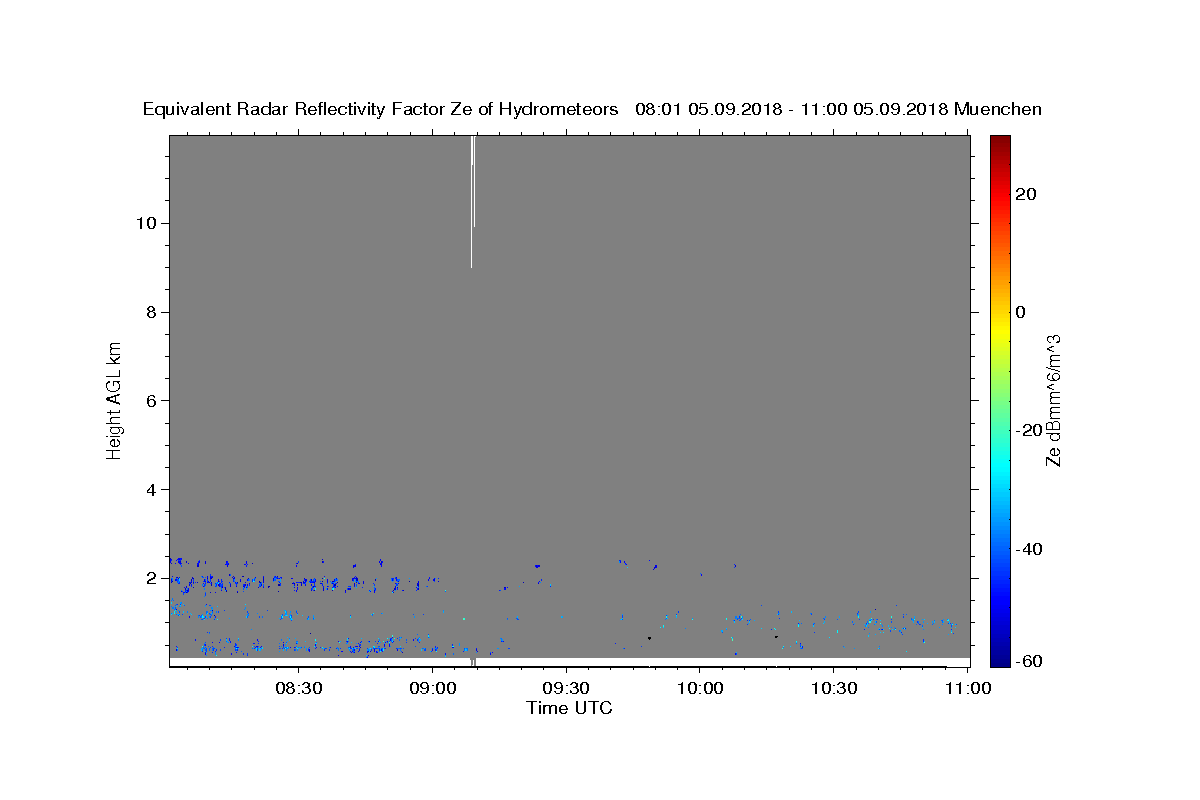The height and width of the screenshot is (800, 1200).
Task: Click the colorbar value '0'
Action: click(x=1020, y=312)
